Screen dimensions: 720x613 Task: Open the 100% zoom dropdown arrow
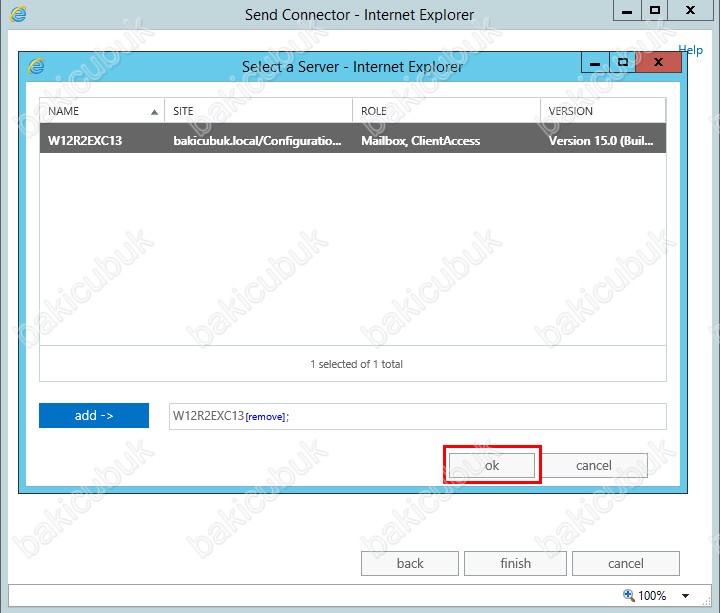[686, 596]
